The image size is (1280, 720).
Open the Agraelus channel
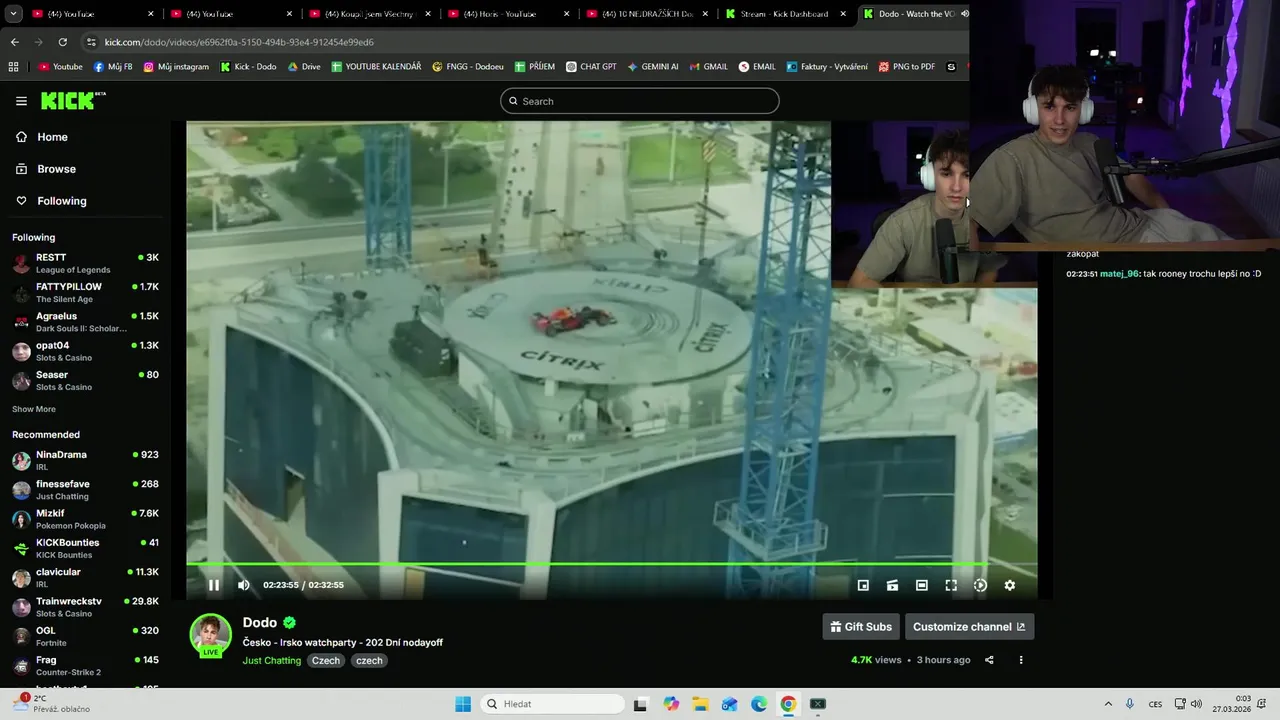[x=85, y=322]
